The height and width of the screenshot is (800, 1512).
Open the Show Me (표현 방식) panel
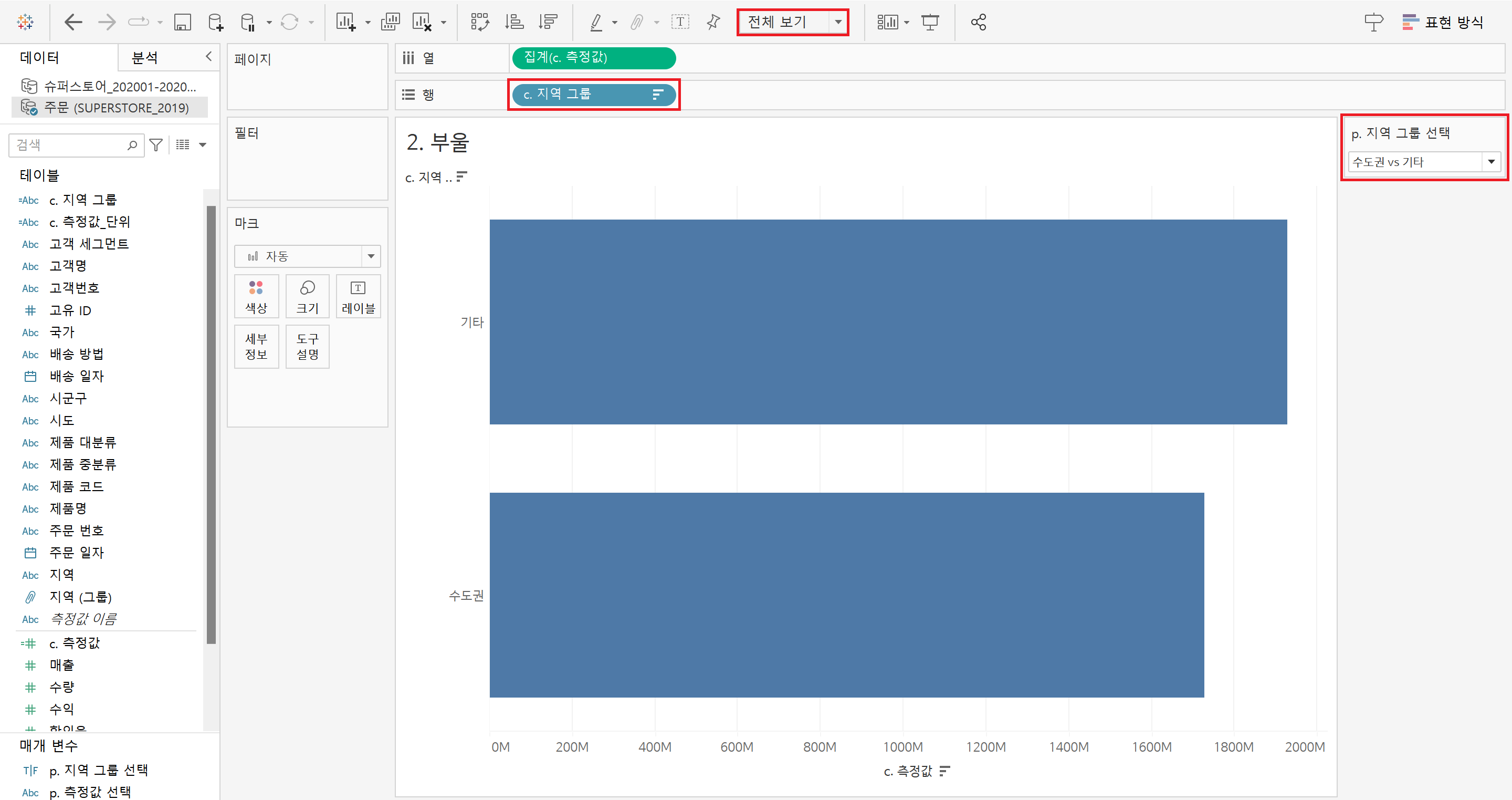pyautogui.click(x=1443, y=22)
